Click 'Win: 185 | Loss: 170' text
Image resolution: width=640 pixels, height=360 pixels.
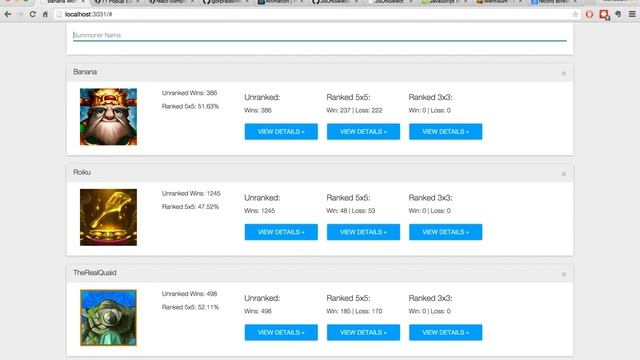(x=354, y=311)
